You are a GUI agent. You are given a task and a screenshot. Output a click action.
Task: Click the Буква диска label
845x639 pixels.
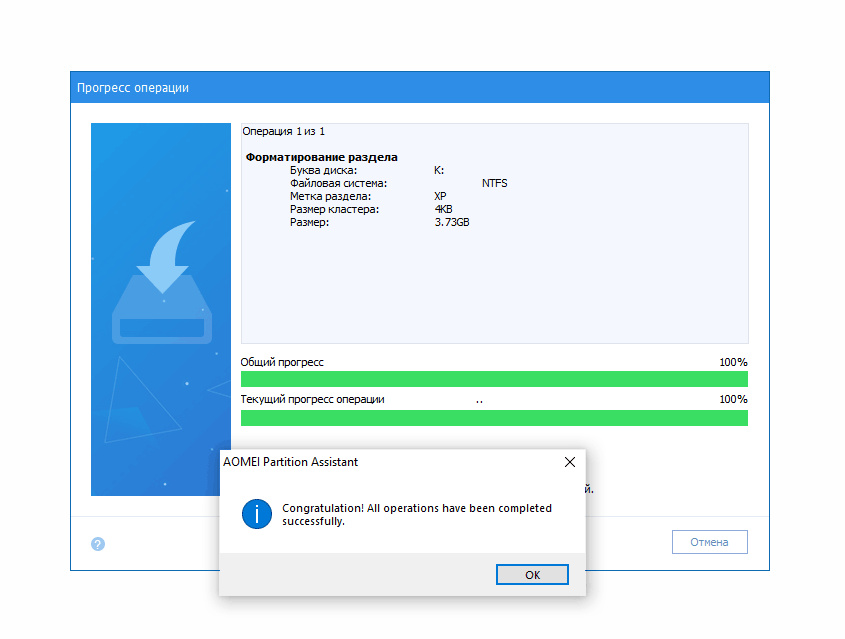tap(323, 170)
